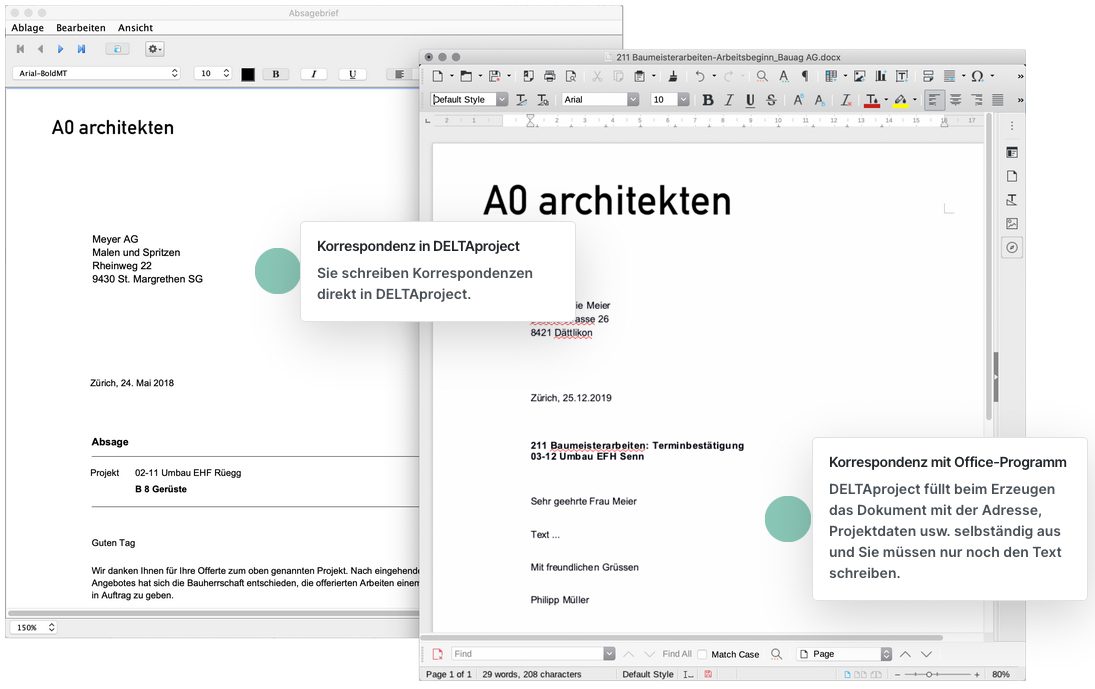The height and width of the screenshot is (689, 1095).
Task: Enable the Match Case checkbox
Action: coord(702,654)
